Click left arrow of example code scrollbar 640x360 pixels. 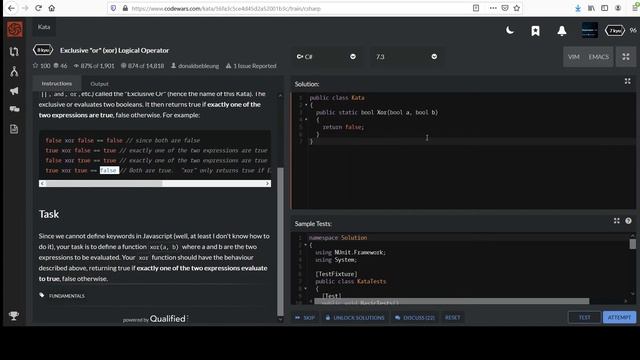42,183
